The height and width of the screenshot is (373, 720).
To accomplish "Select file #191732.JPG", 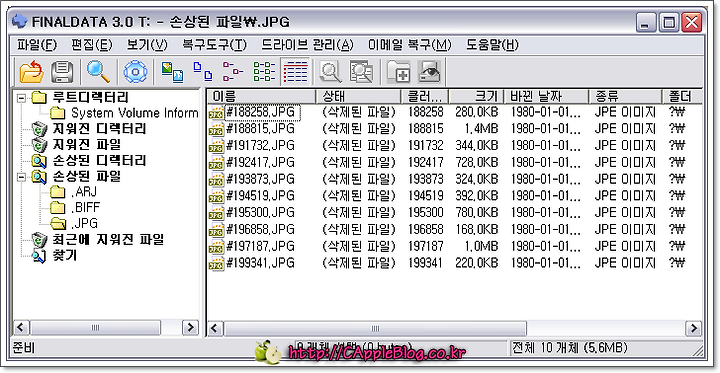I will [x=260, y=146].
